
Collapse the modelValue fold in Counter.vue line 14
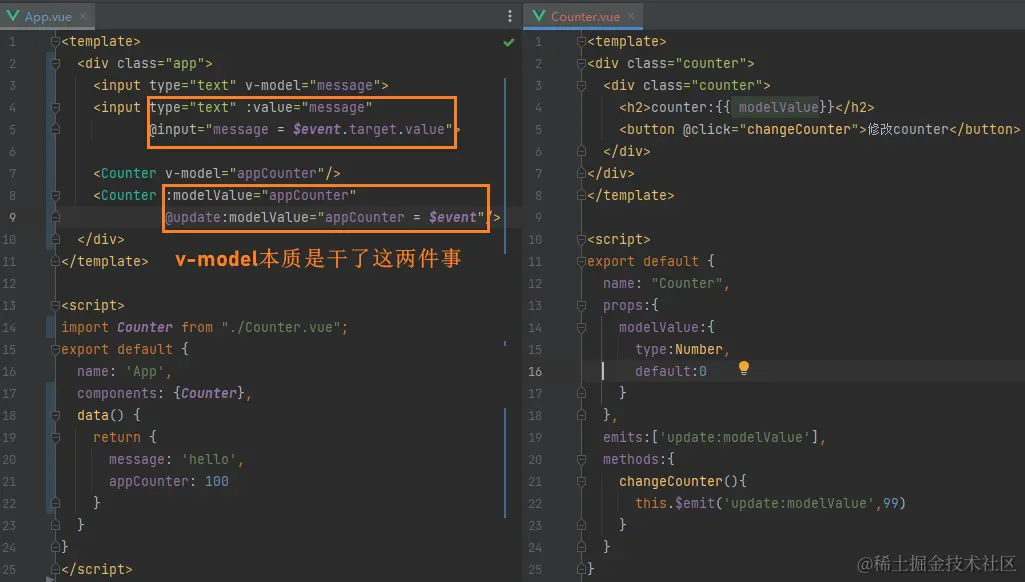(581, 328)
